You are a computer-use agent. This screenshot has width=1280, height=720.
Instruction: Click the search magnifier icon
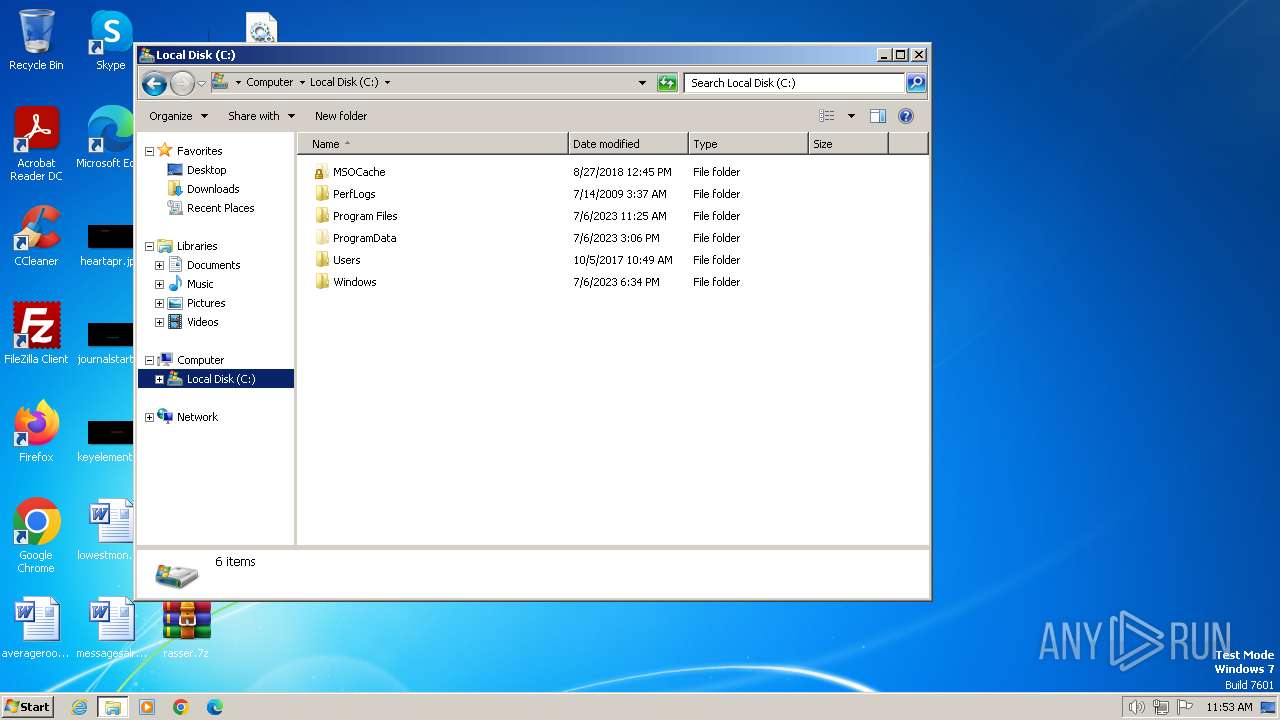[916, 83]
